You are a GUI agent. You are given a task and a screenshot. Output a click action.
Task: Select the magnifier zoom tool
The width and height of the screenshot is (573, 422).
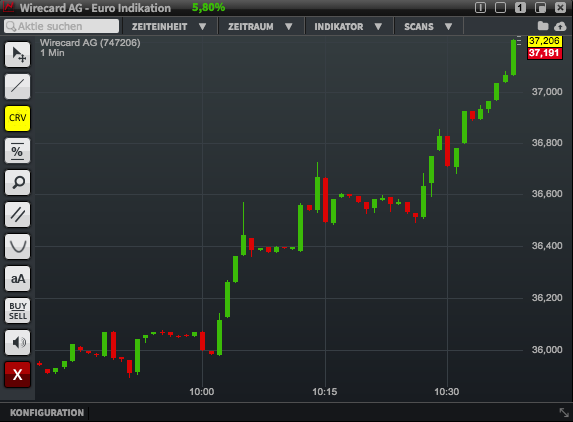pyautogui.click(x=18, y=182)
